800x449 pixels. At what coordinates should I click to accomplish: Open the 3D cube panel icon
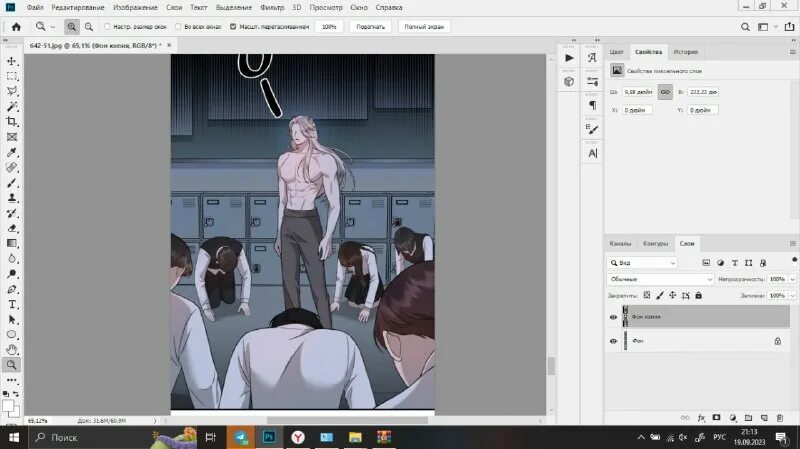point(569,82)
